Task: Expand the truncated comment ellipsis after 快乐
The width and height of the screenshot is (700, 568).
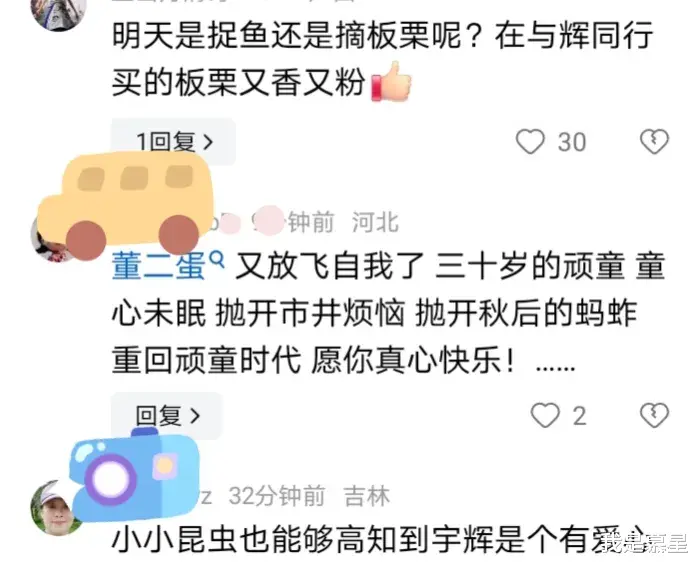Action: 555,367
